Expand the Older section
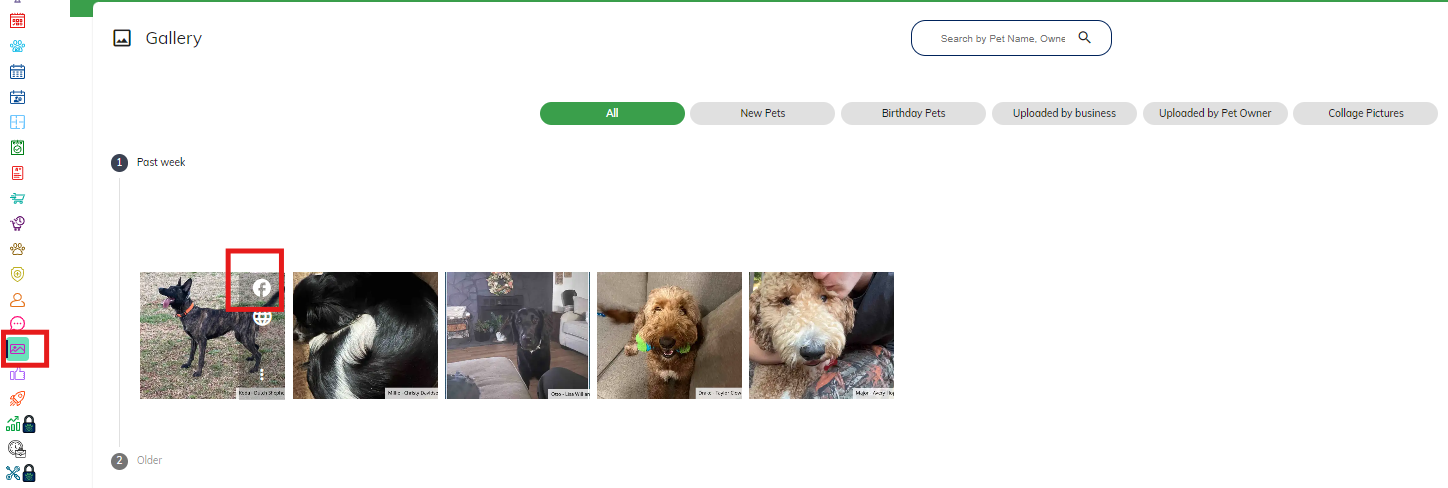Viewport: 1448px width, 488px height. pyautogui.click(x=149, y=460)
